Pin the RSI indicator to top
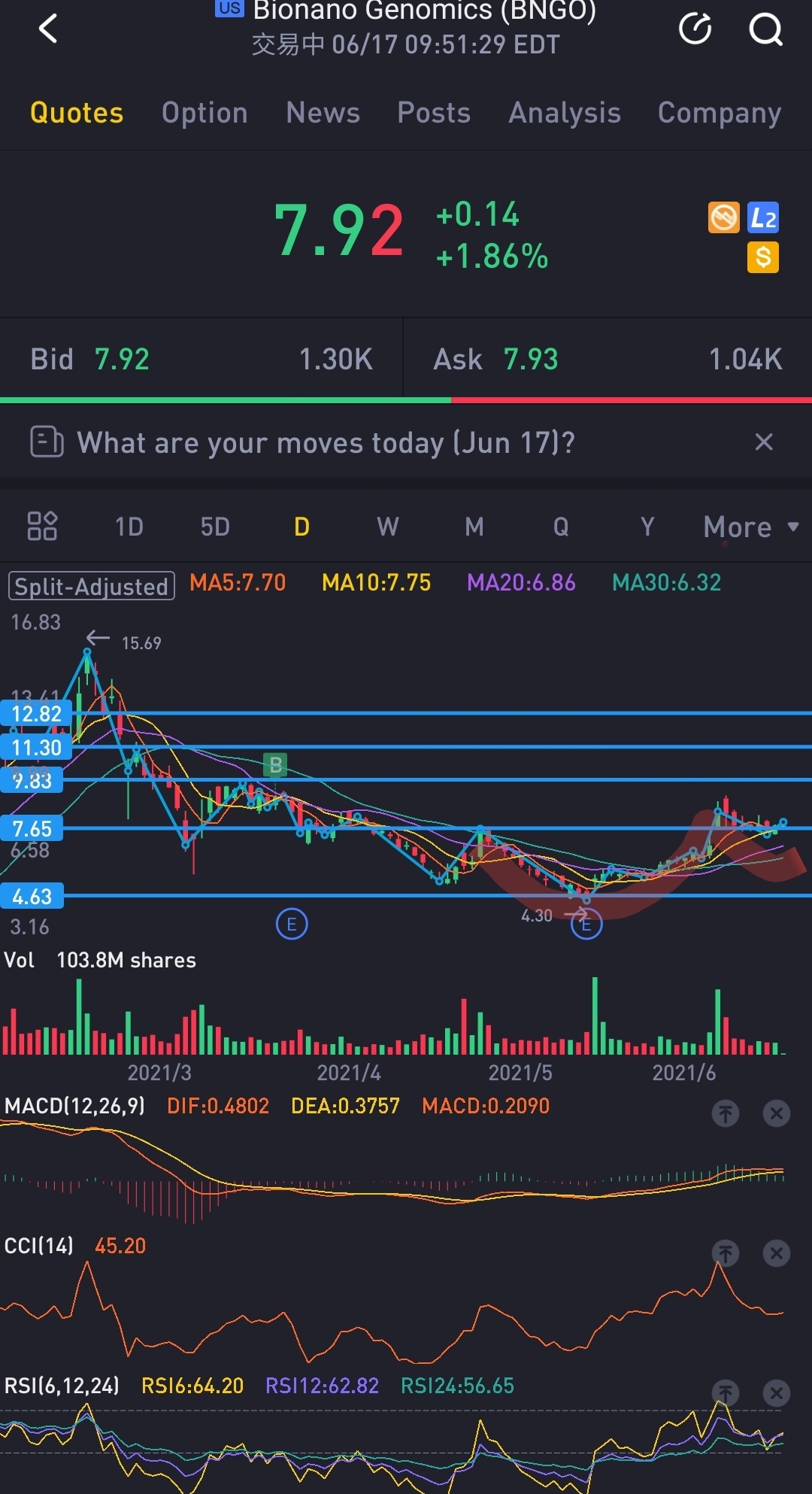 coord(726,1393)
